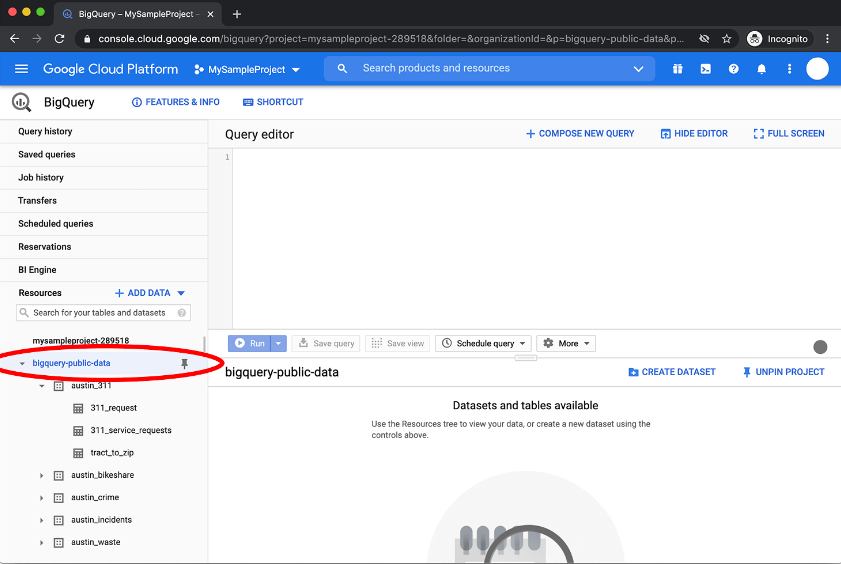Click the dataset icon of austin_bikeshare
This screenshot has height=564, width=841.
pos(59,476)
